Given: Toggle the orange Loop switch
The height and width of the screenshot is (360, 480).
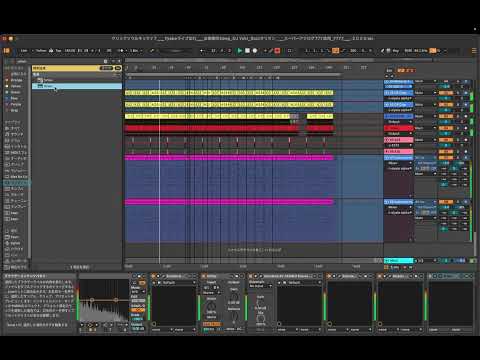Looking at the screenshot, I should tap(335, 51).
